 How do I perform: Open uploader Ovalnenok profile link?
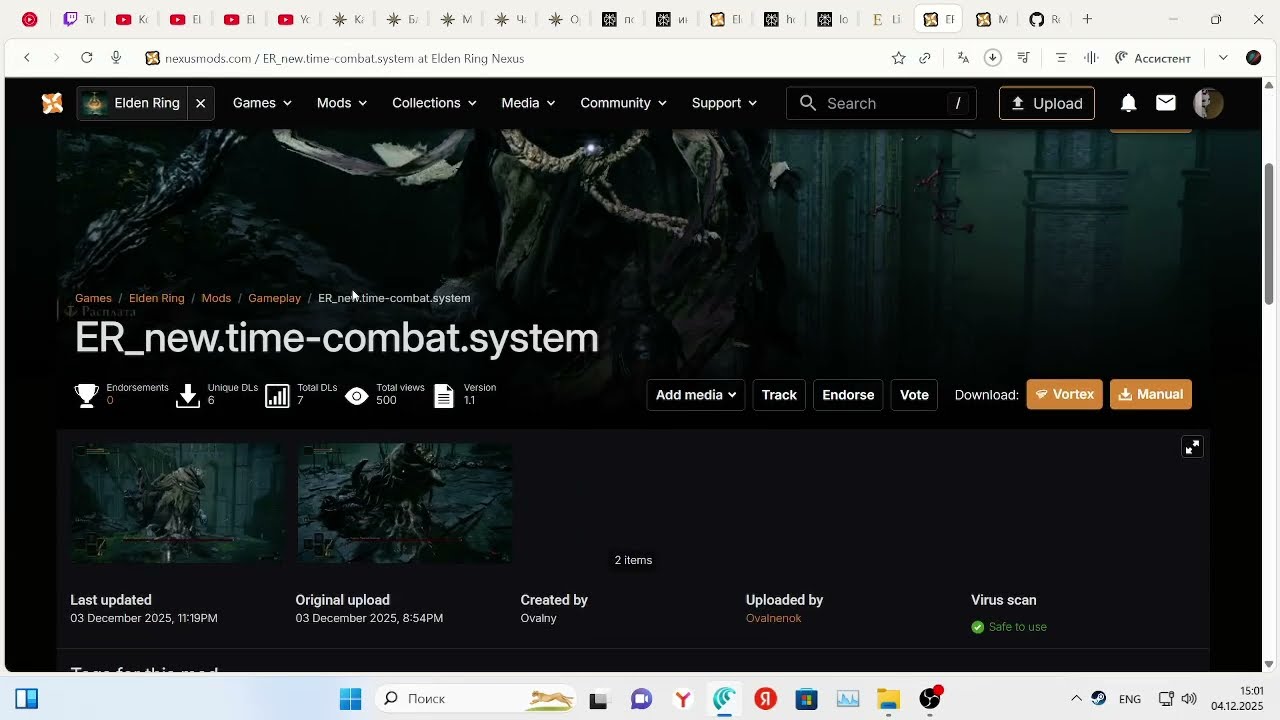point(773,618)
